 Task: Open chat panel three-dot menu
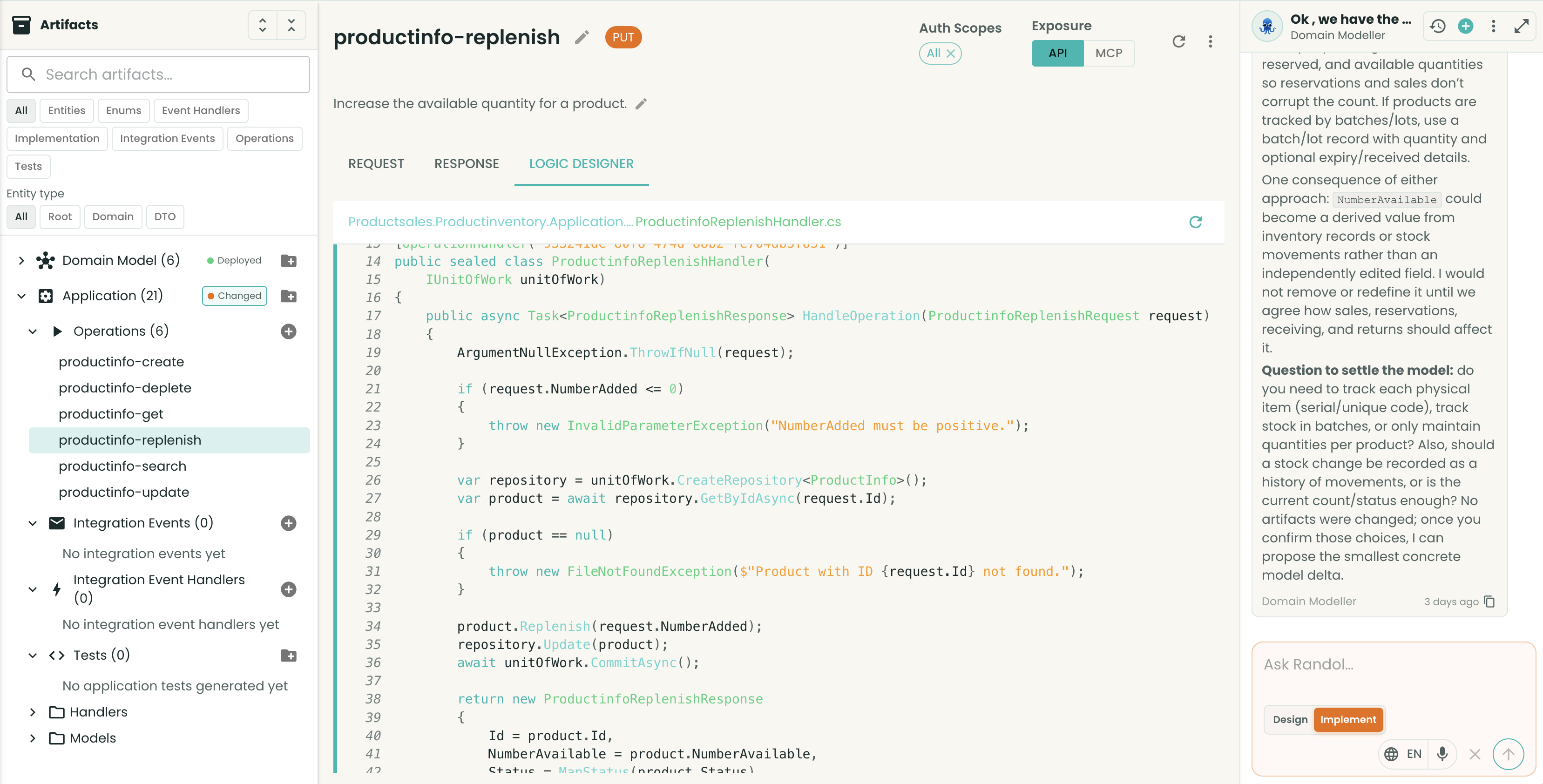(1493, 27)
